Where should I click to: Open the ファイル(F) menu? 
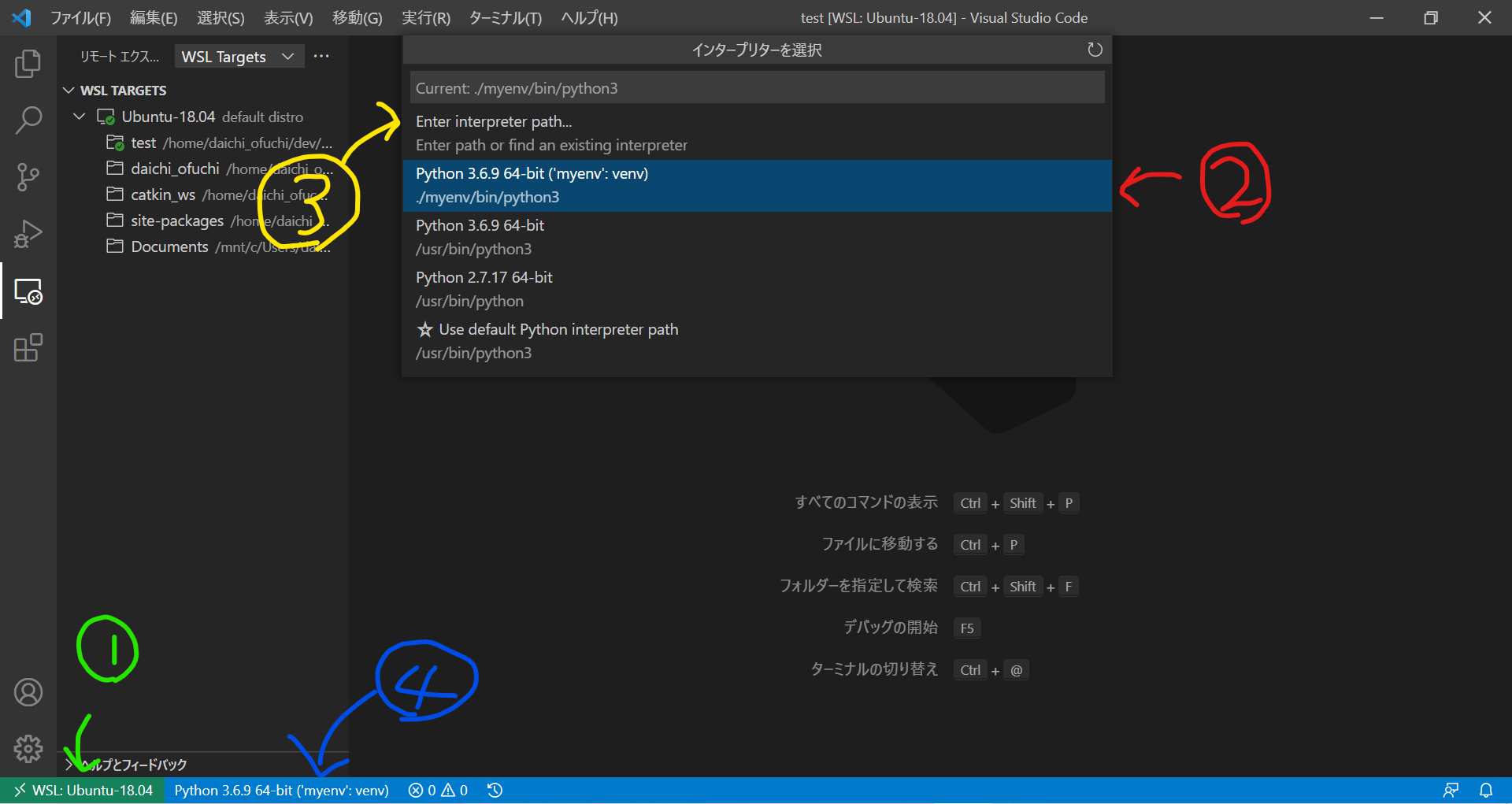click(80, 17)
